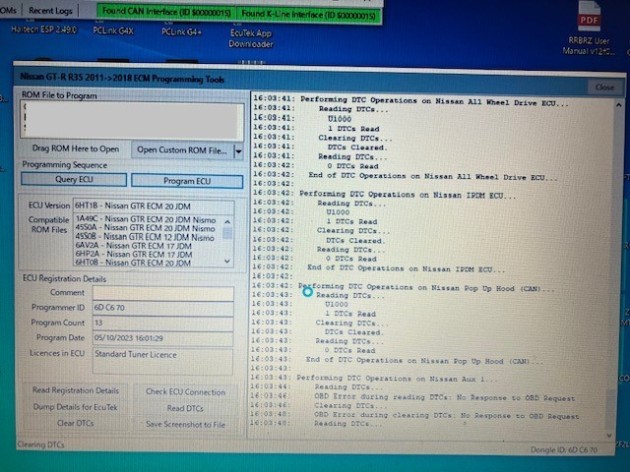Select 6HP2A - Nissan GTR ECM 17 JDM
630x472 pixels.
click(134, 254)
